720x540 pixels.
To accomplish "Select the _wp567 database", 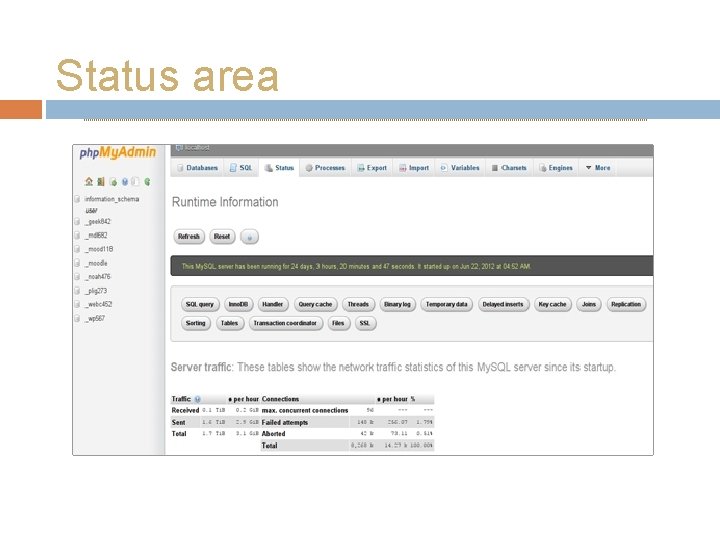I will coord(95,318).
